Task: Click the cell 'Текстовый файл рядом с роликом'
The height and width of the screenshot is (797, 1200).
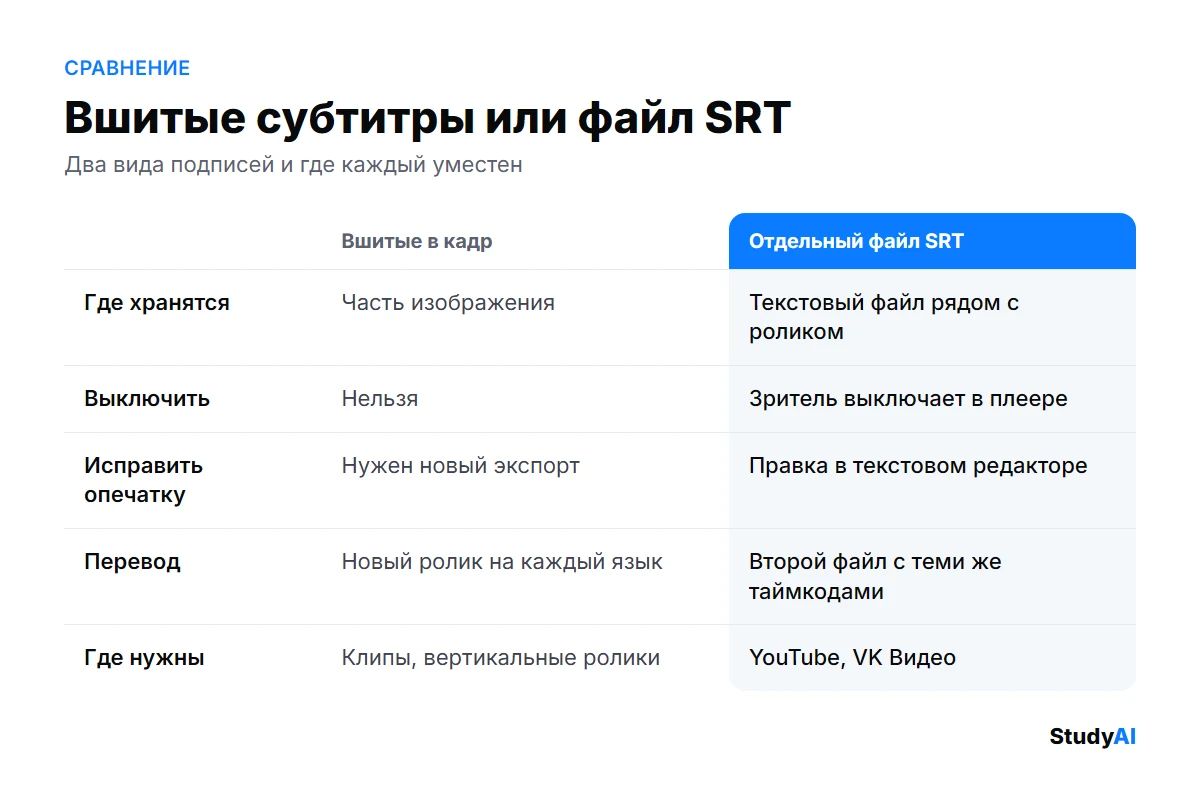Action: pyautogui.click(x=884, y=317)
